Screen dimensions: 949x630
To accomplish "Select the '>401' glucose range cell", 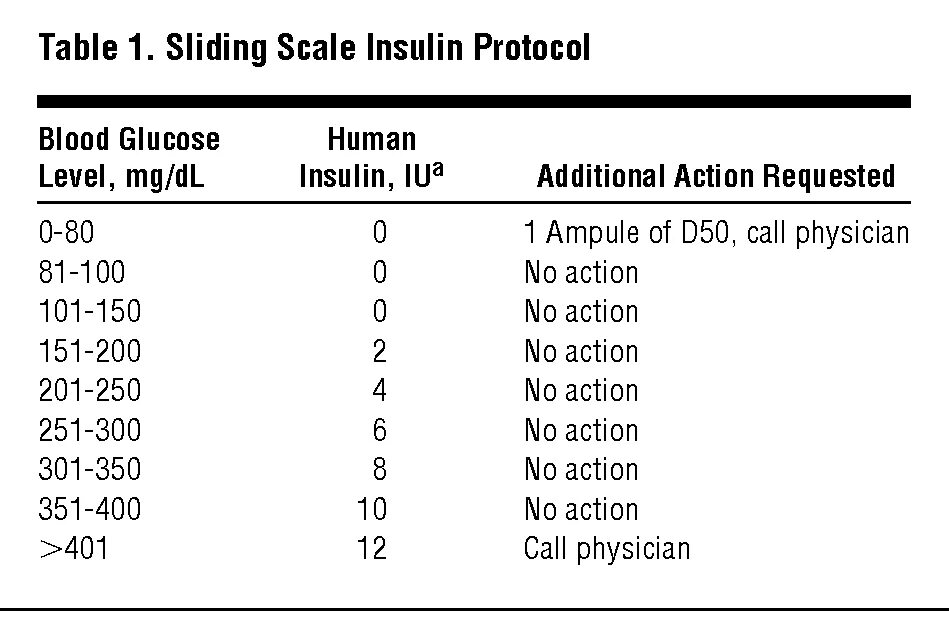I will [74, 549].
